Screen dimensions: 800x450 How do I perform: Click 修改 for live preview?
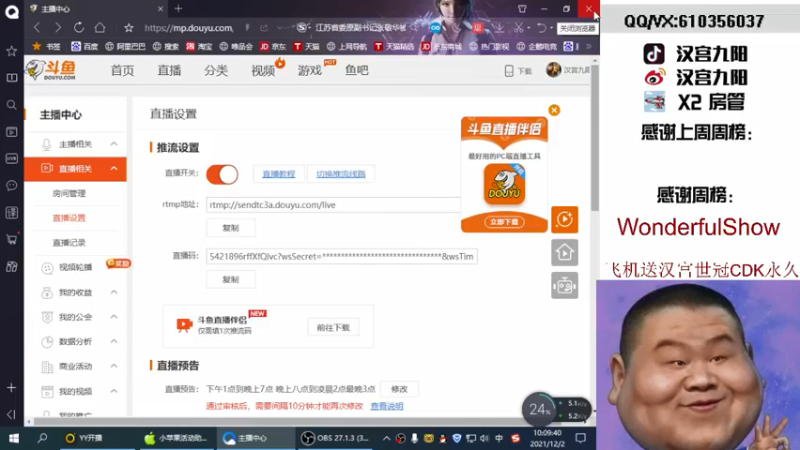point(399,389)
